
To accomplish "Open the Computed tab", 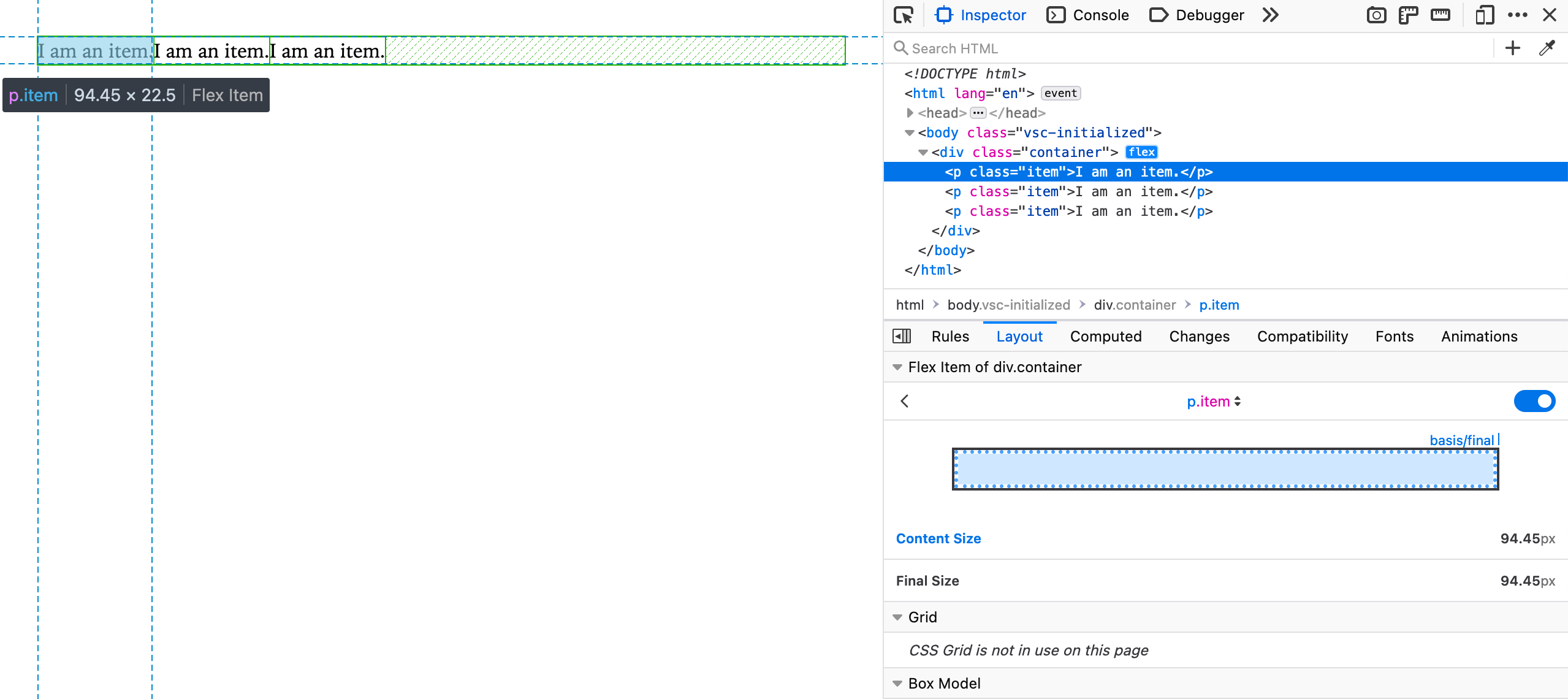I will (1105, 336).
